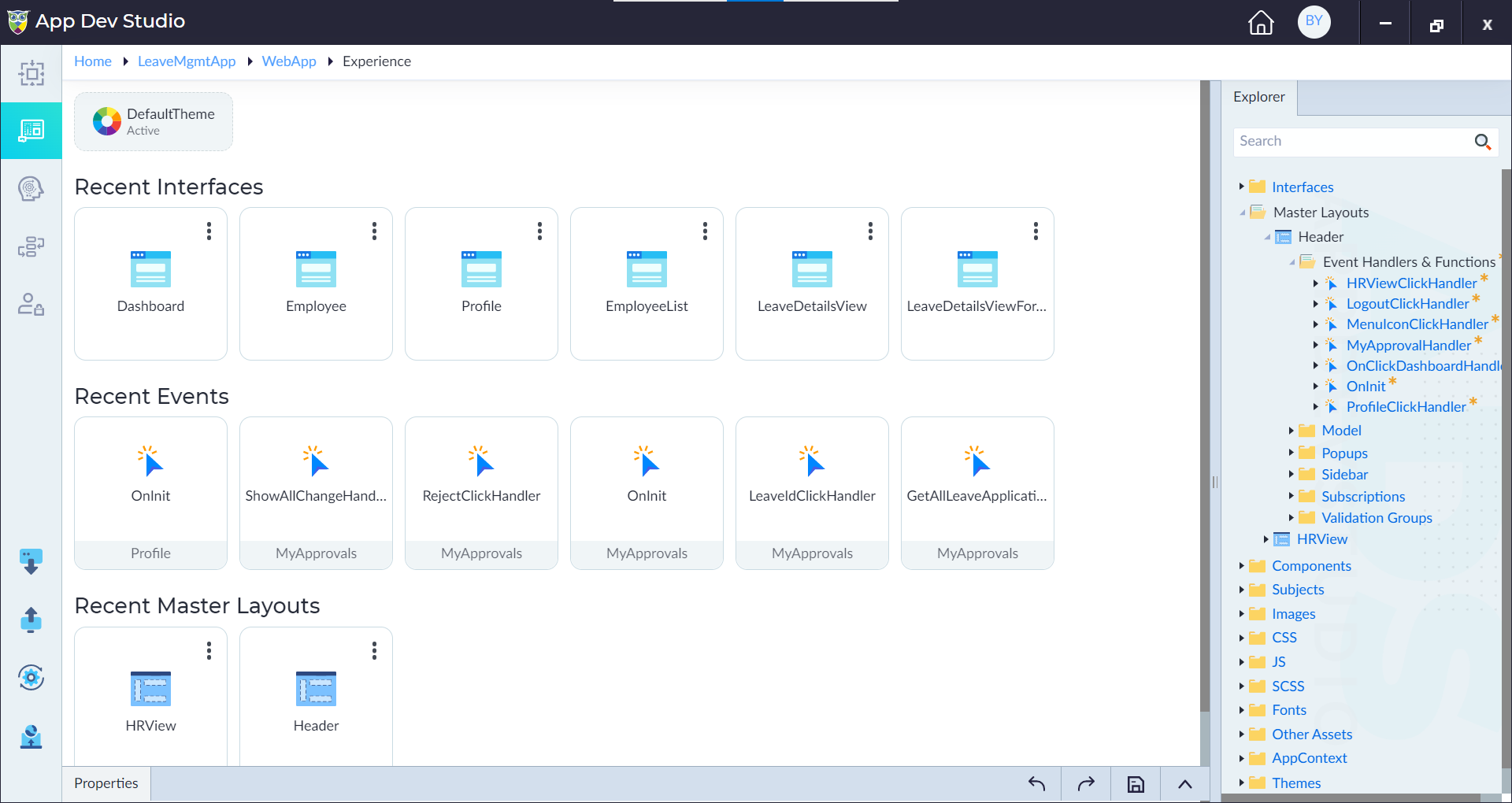Click the download icon in left sidebar
Viewport: 1512px width, 803px height.
tap(31, 561)
